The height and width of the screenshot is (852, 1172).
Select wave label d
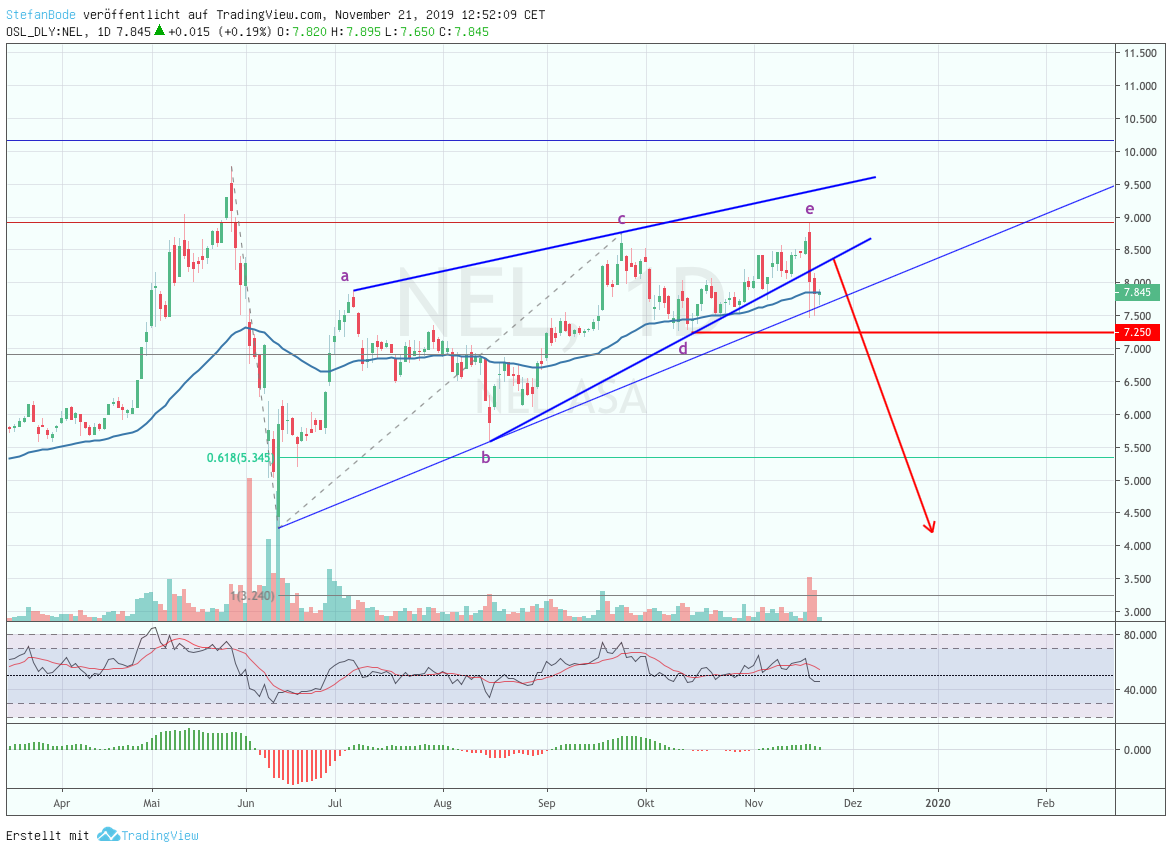point(682,348)
